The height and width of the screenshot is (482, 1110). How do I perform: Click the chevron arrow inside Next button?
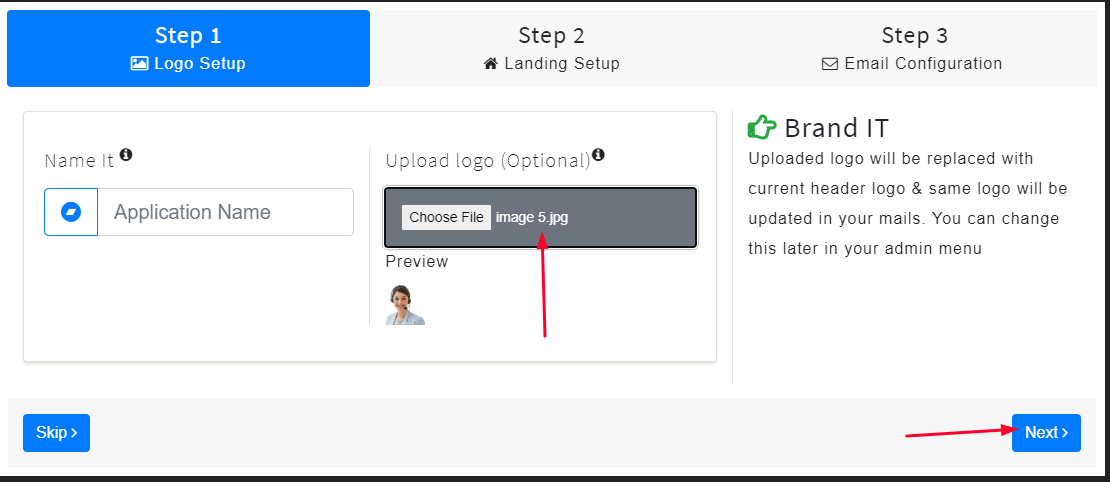tap(1065, 433)
